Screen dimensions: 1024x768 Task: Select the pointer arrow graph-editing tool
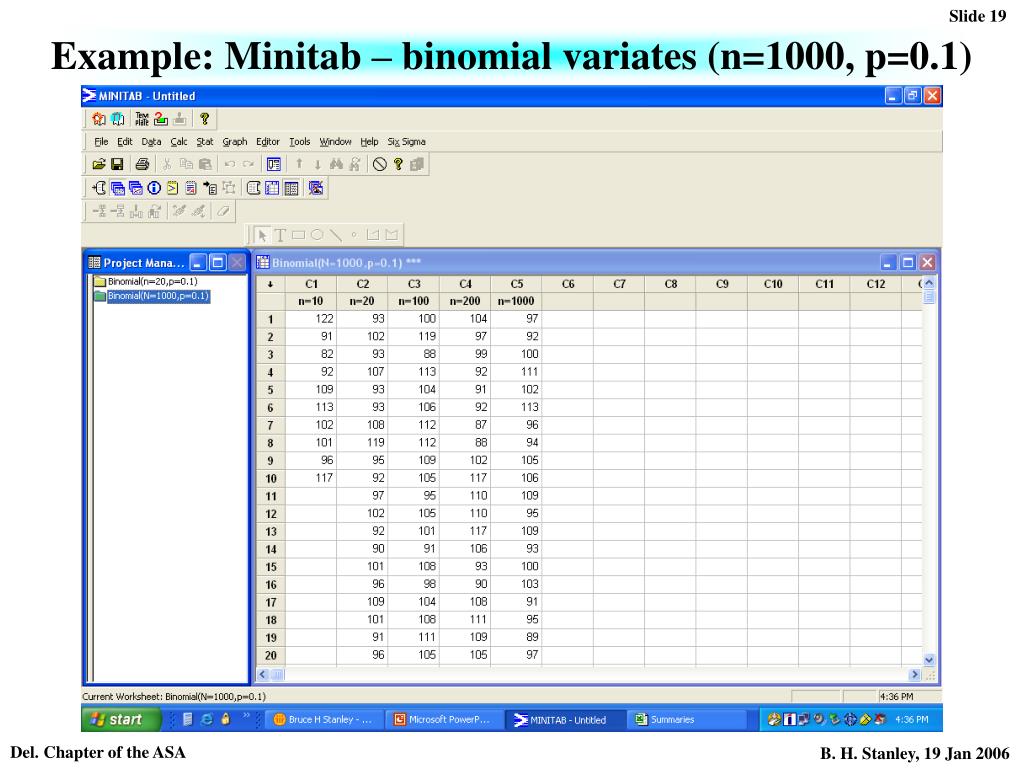262,235
